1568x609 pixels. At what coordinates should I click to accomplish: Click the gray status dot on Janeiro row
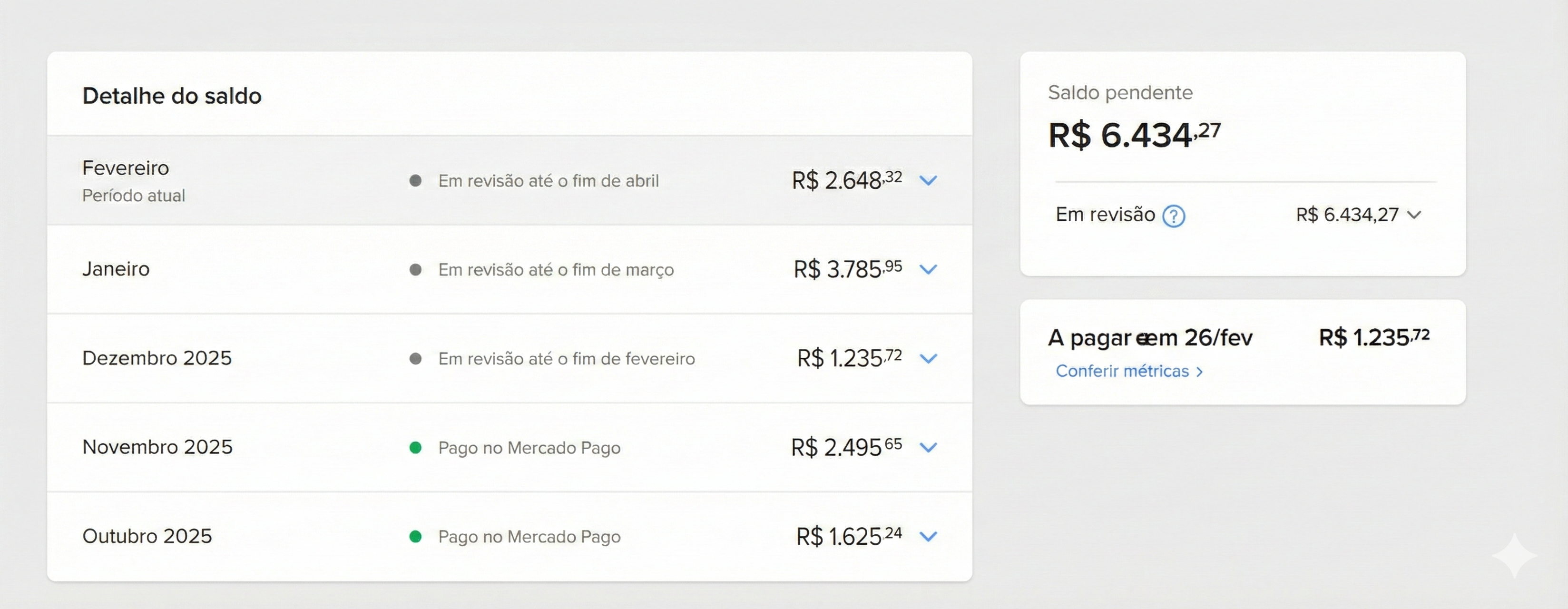click(416, 269)
